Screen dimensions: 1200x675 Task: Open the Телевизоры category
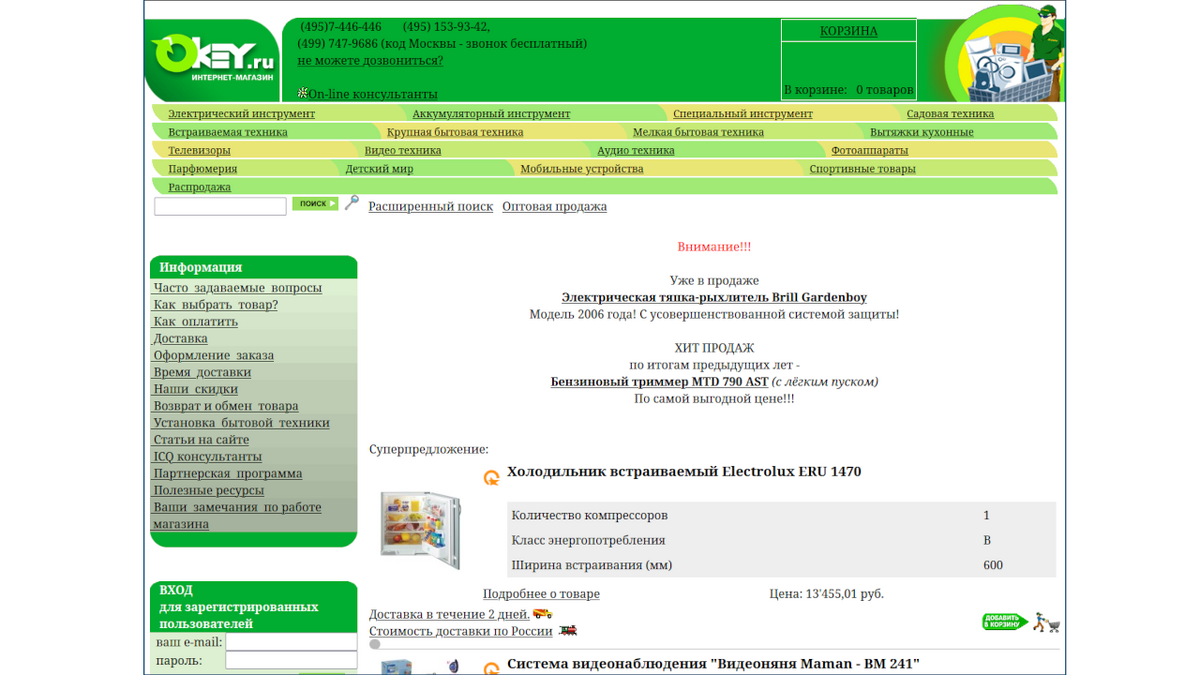pos(199,151)
